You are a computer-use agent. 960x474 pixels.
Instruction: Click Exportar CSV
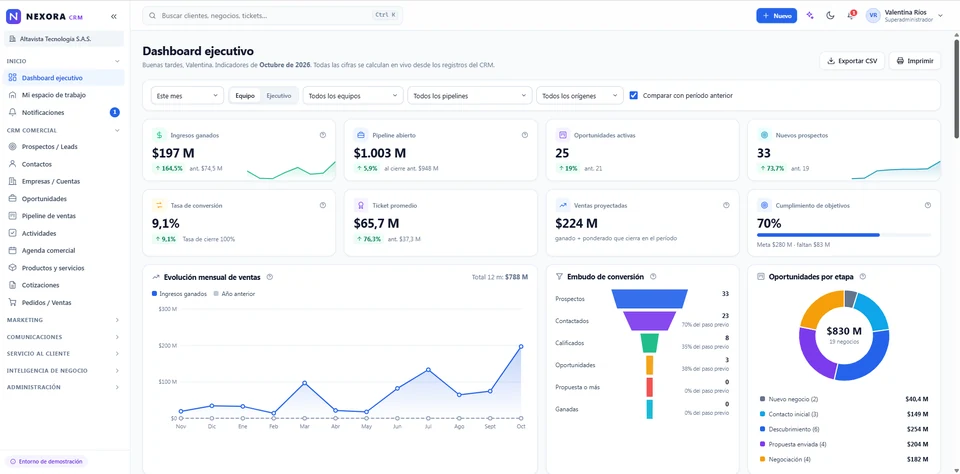pos(852,61)
